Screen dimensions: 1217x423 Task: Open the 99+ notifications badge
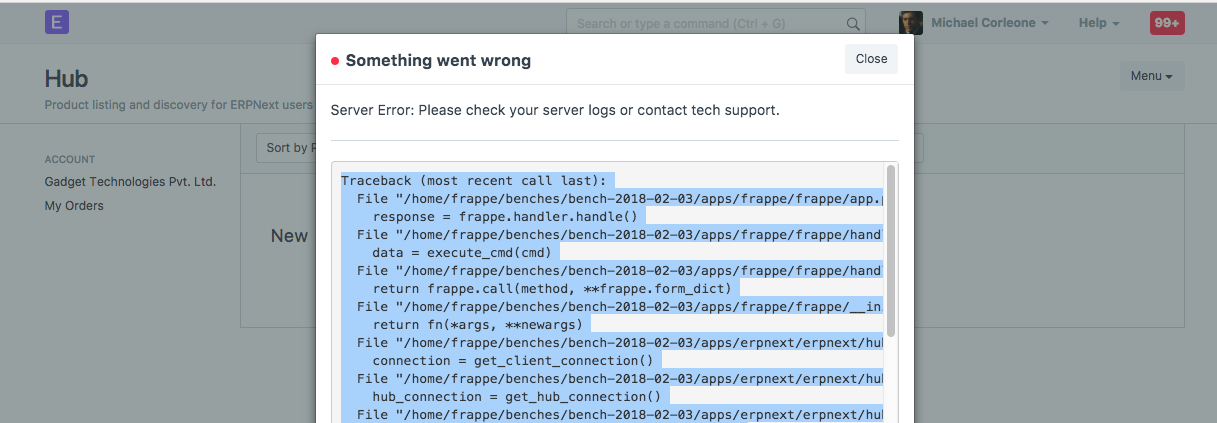[x=1167, y=23]
